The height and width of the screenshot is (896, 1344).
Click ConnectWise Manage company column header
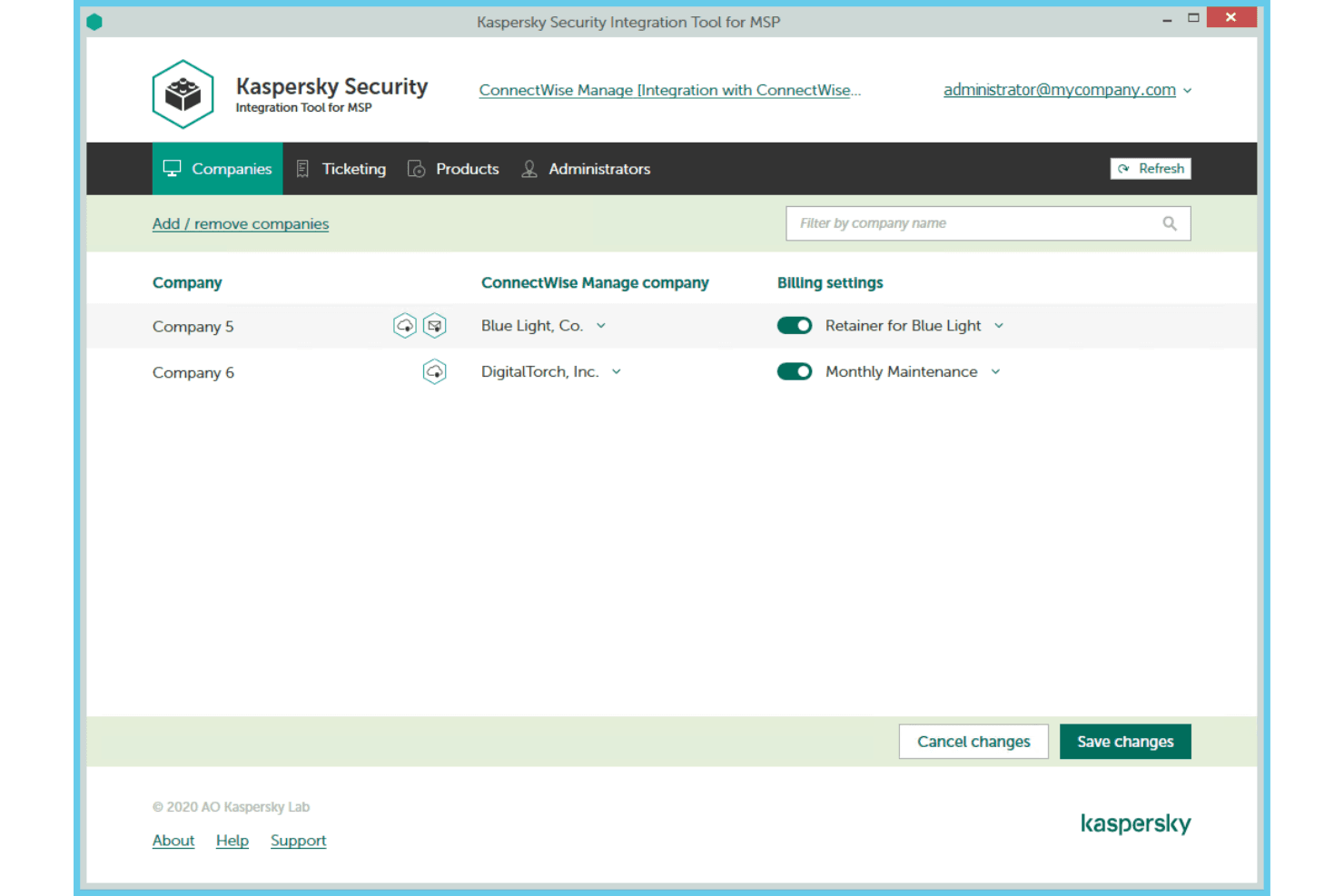[595, 283]
